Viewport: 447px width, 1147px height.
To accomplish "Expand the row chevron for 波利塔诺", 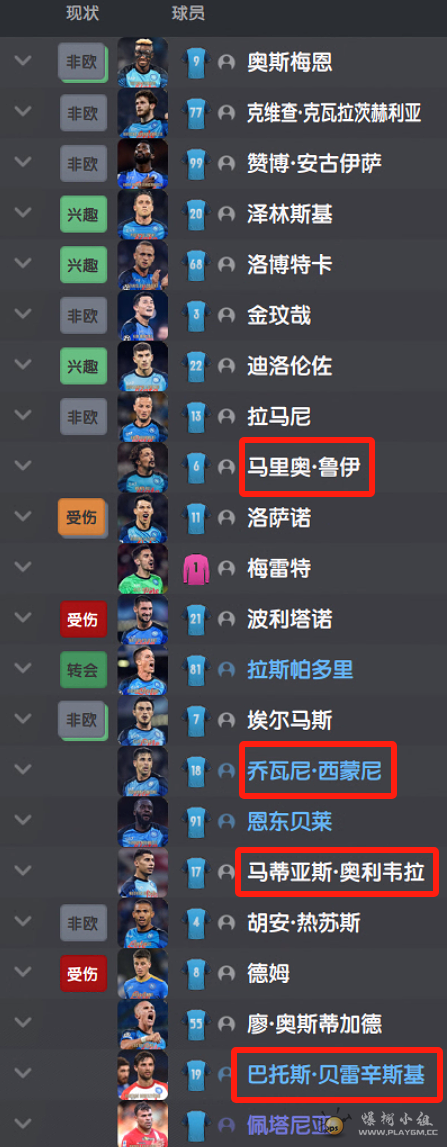I will click(23, 618).
